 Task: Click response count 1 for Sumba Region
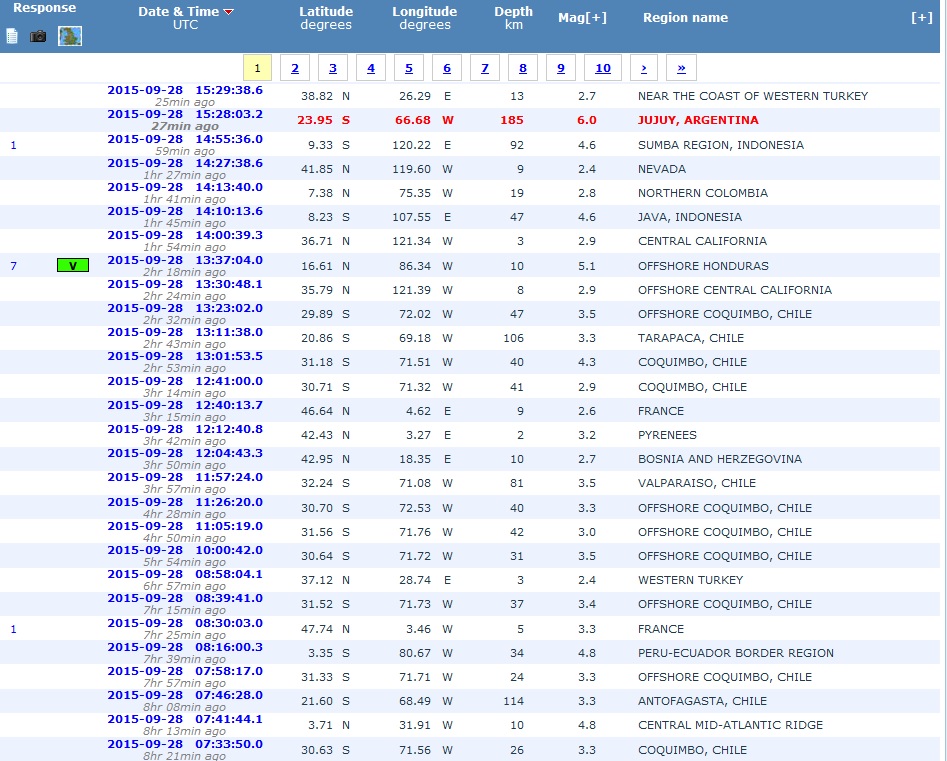tap(13, 145)
